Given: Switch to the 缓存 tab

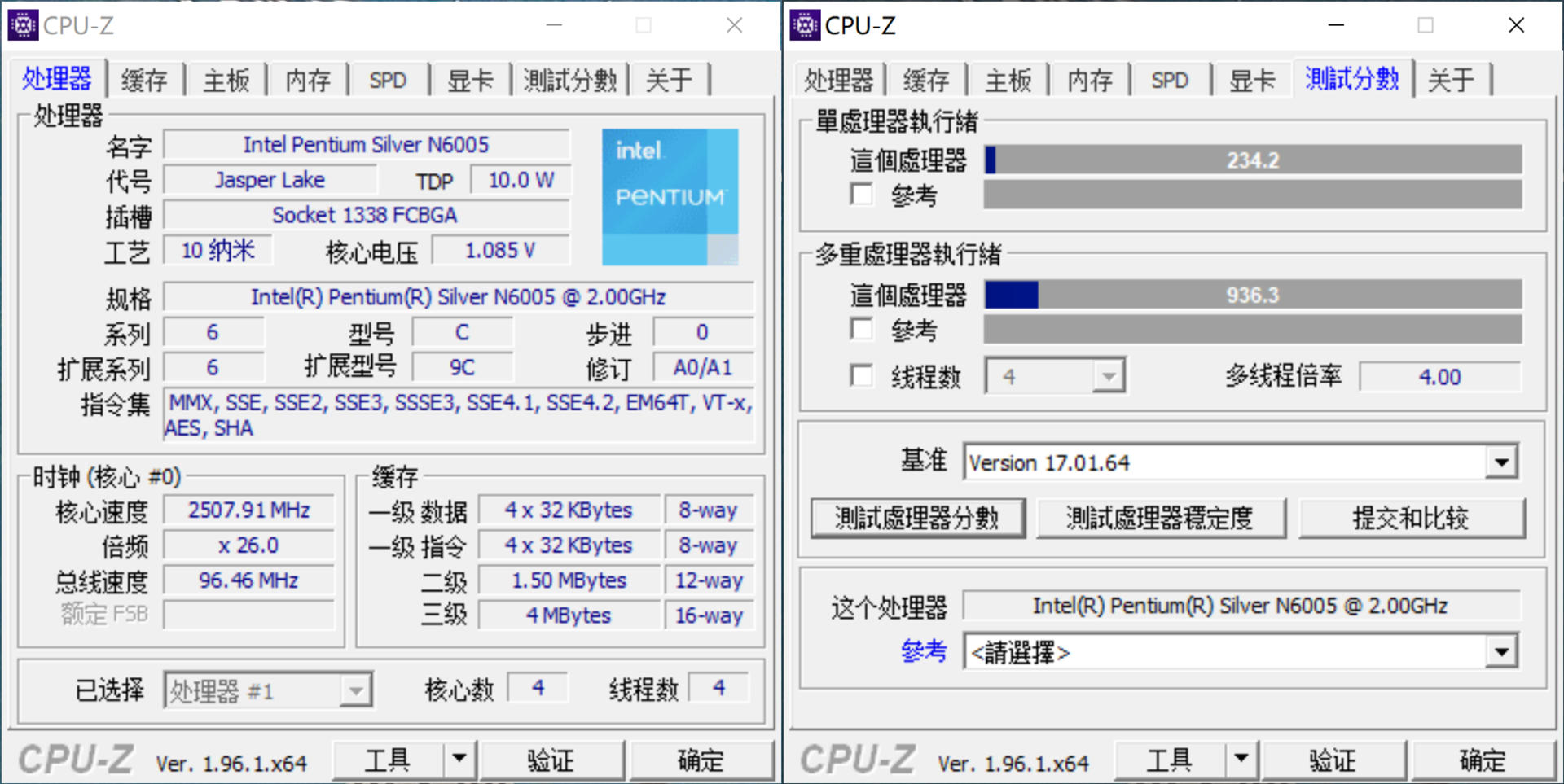Looking at the screenshot, I should click(x=145, y=79).
